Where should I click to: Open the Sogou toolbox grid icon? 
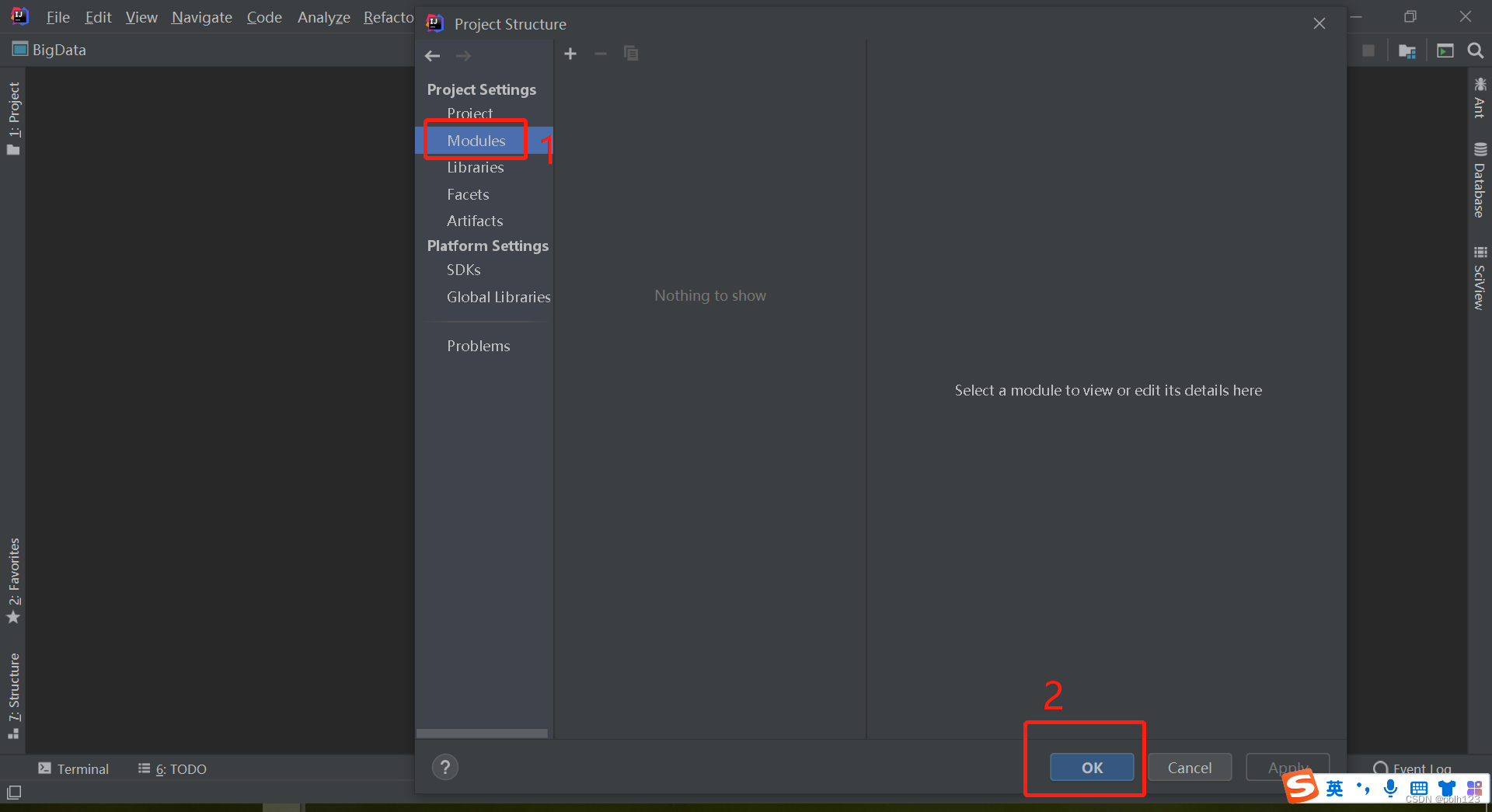pyautogui.click(x=1474, y=789)
